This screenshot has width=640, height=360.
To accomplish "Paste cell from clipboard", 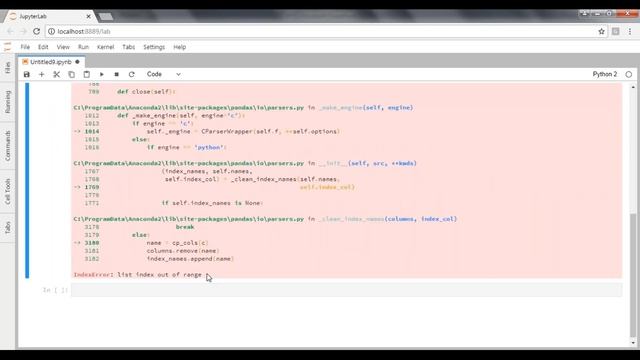I will pyautogui.click(x=87, y=74).
